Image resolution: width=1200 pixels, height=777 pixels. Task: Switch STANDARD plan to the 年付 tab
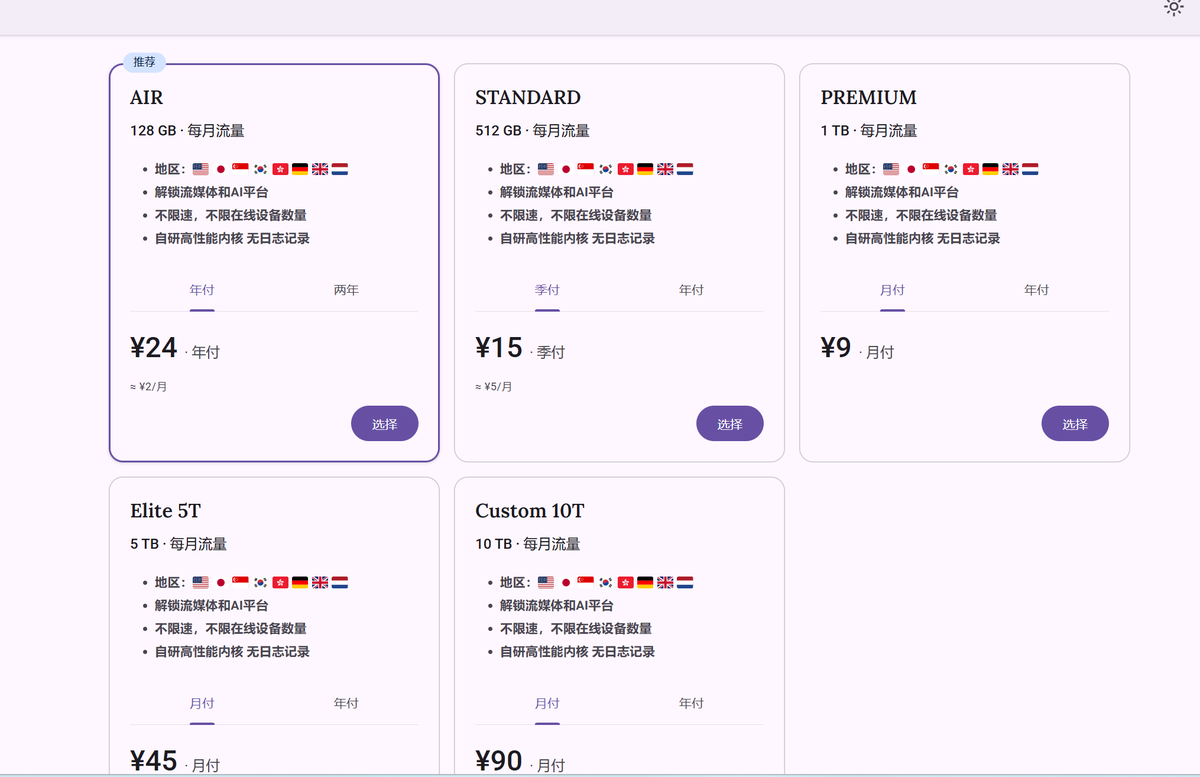click(x=691, y=290)
